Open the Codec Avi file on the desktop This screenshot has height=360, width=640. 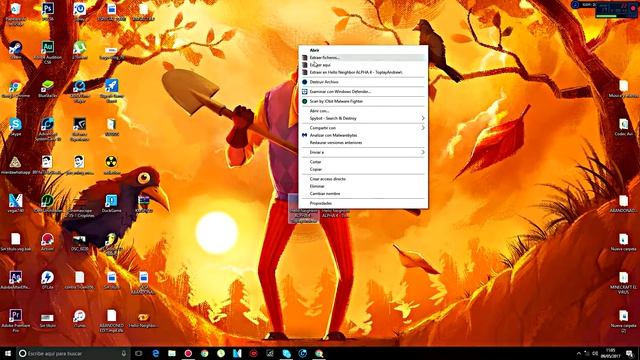623,127
